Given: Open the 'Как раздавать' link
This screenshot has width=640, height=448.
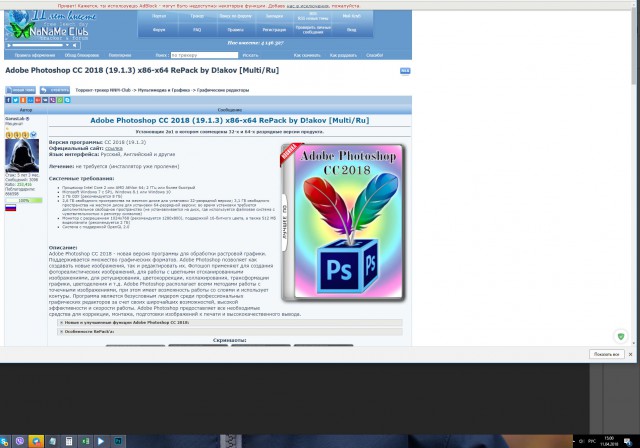Looking at the screenshot, I should [343, 55].
